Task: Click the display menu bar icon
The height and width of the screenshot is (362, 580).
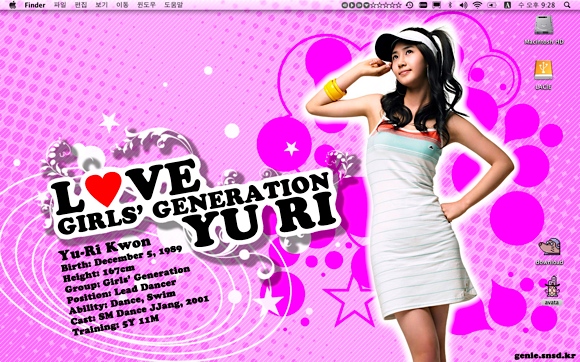Action: [x=436, y=5]
